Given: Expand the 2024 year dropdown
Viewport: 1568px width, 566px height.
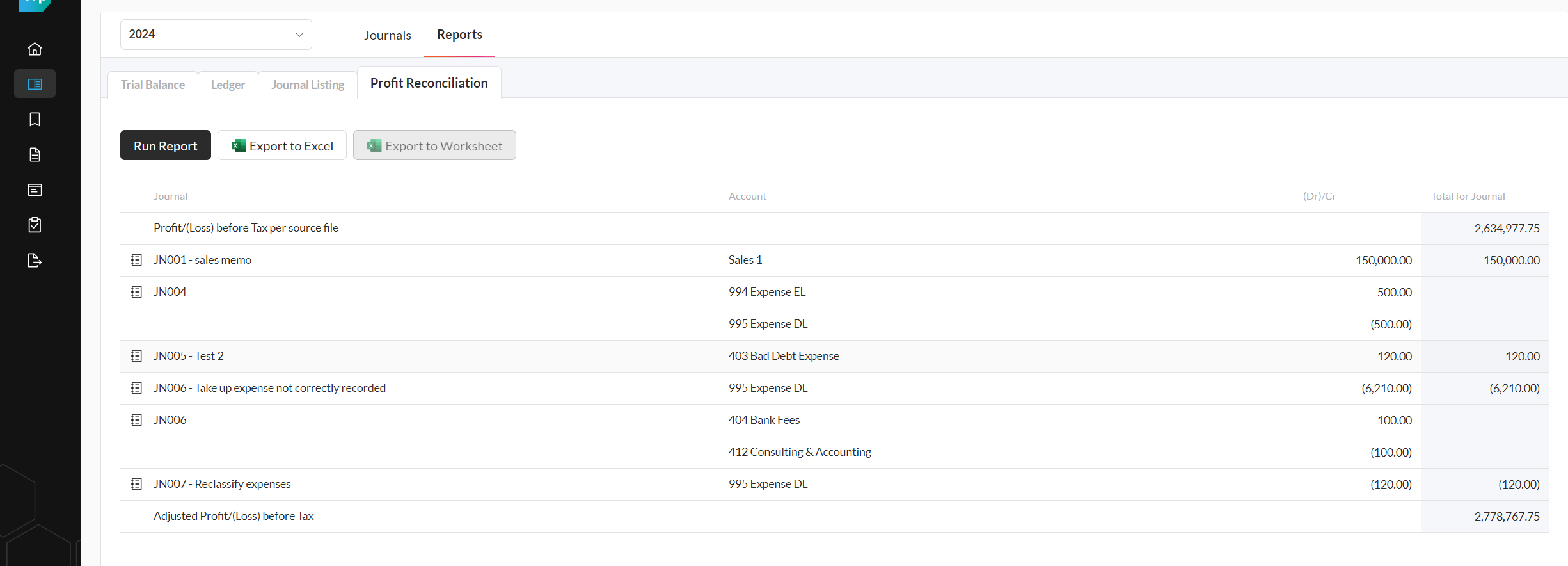Looking at the screenshot, I should [x=216, y=35].
